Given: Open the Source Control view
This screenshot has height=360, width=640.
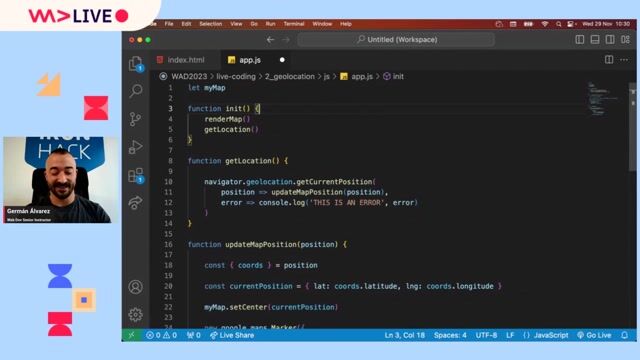Looking at the screenshot, I should 136,119.
